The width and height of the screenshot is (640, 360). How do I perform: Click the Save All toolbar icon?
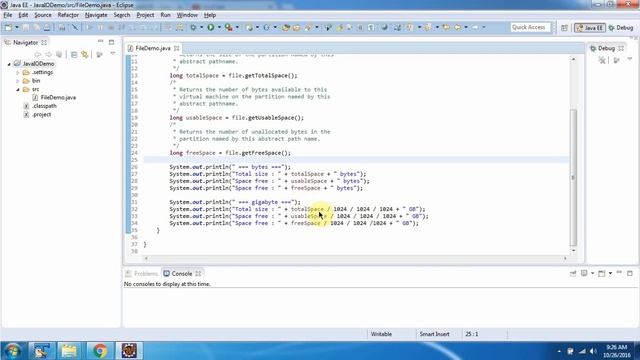click(x=36, y=27)
